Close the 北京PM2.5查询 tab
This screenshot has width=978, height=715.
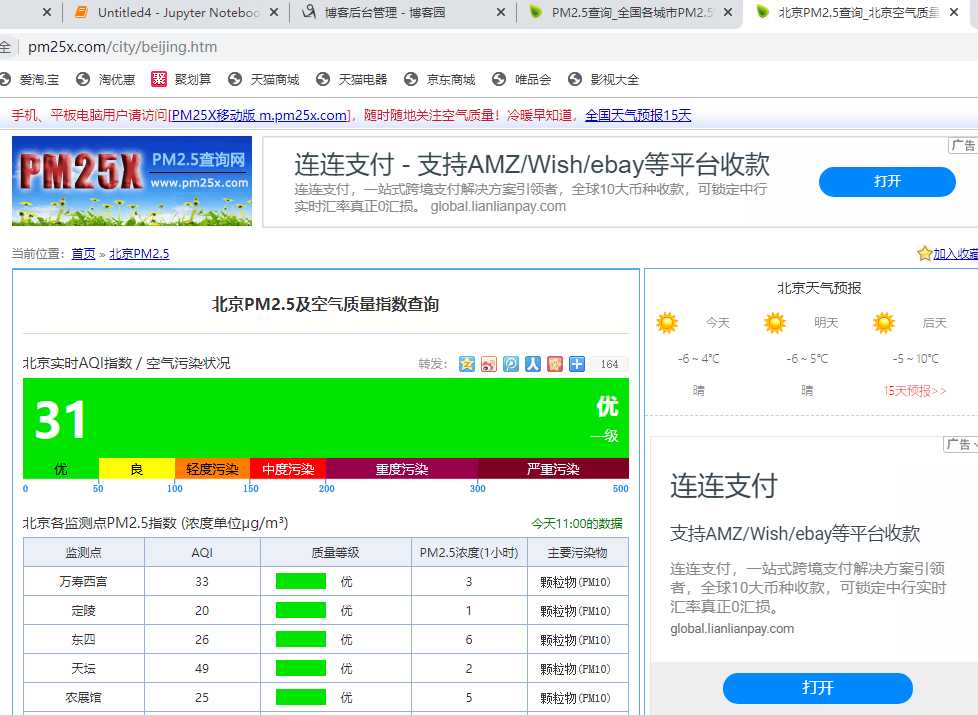point(954,12)
